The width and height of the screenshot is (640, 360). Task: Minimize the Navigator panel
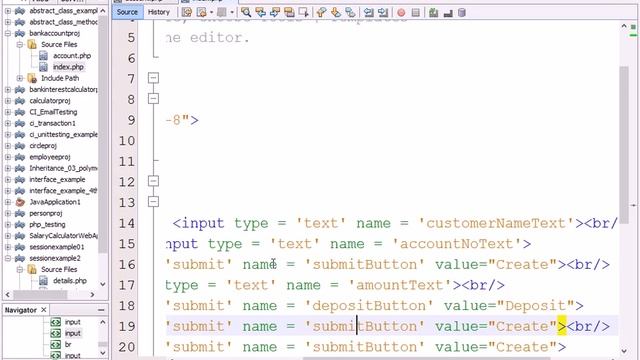(101, 310)
